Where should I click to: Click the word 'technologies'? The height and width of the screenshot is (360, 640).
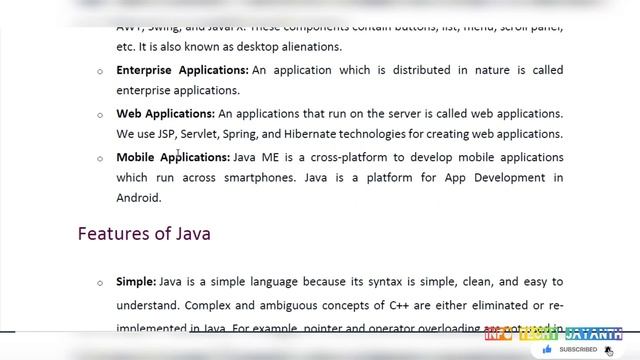372,134
